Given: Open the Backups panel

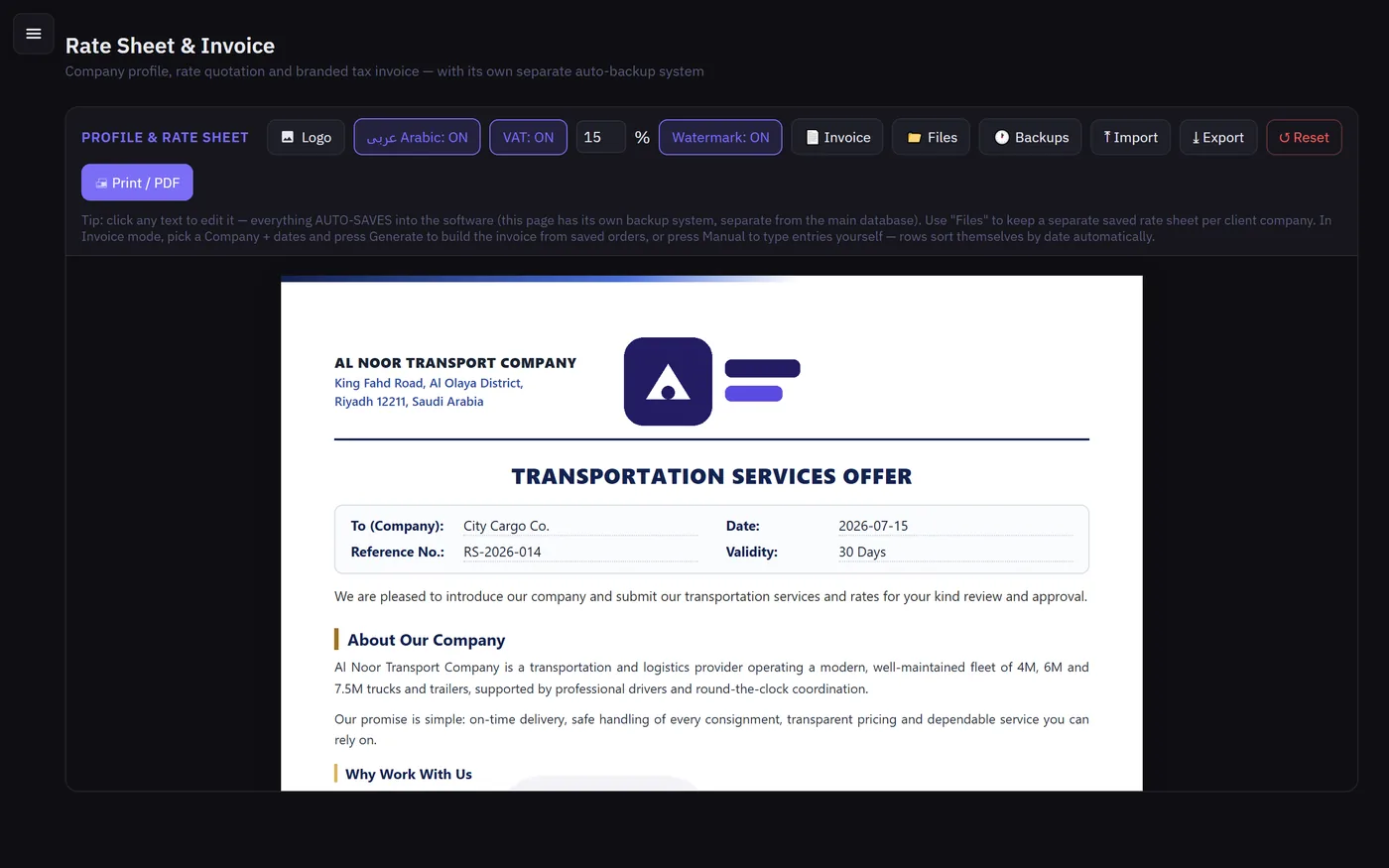Looking at the screenshot, I should click(x=1030, y=137).
